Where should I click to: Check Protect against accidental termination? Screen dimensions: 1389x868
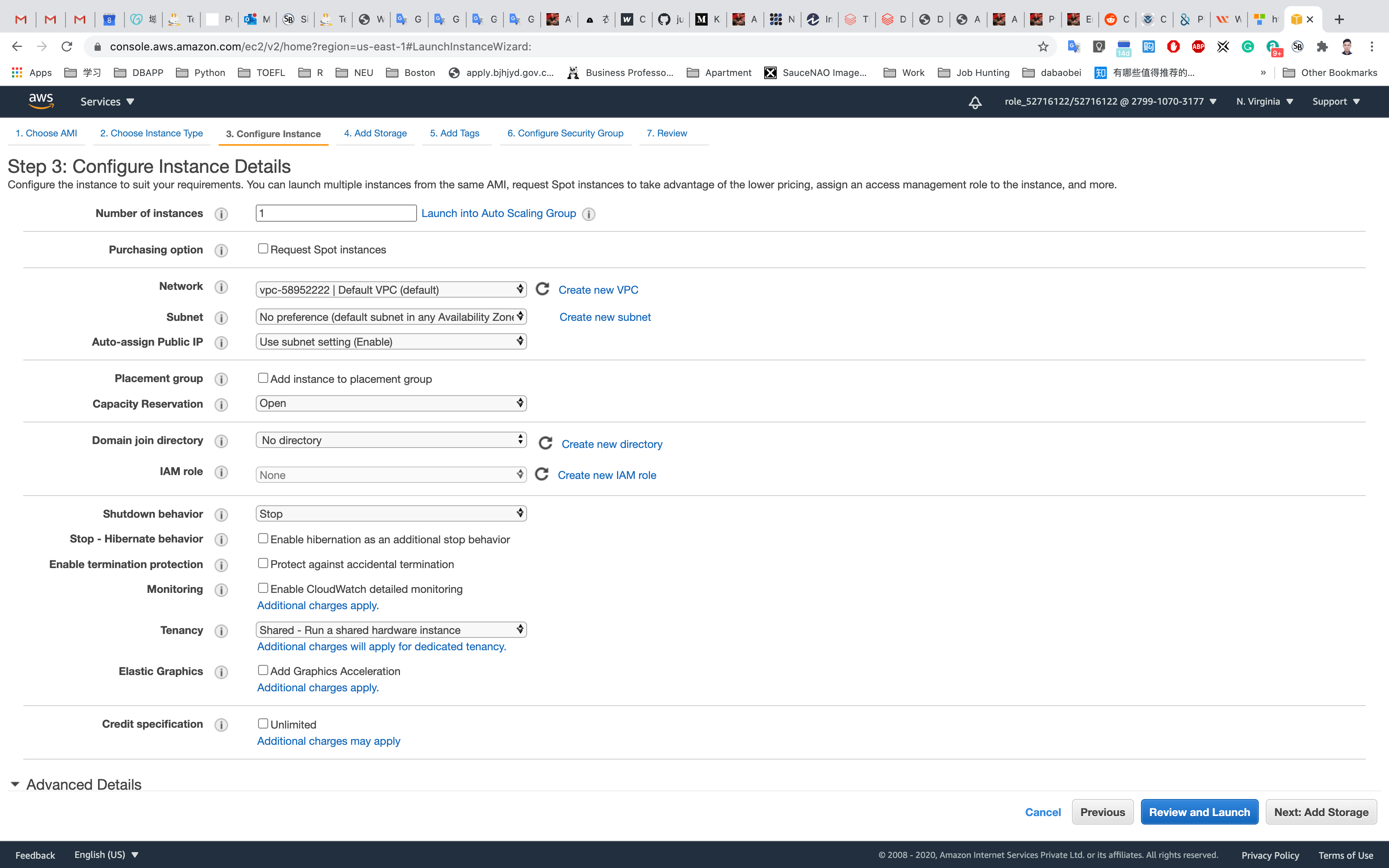[x=263, y=563]
